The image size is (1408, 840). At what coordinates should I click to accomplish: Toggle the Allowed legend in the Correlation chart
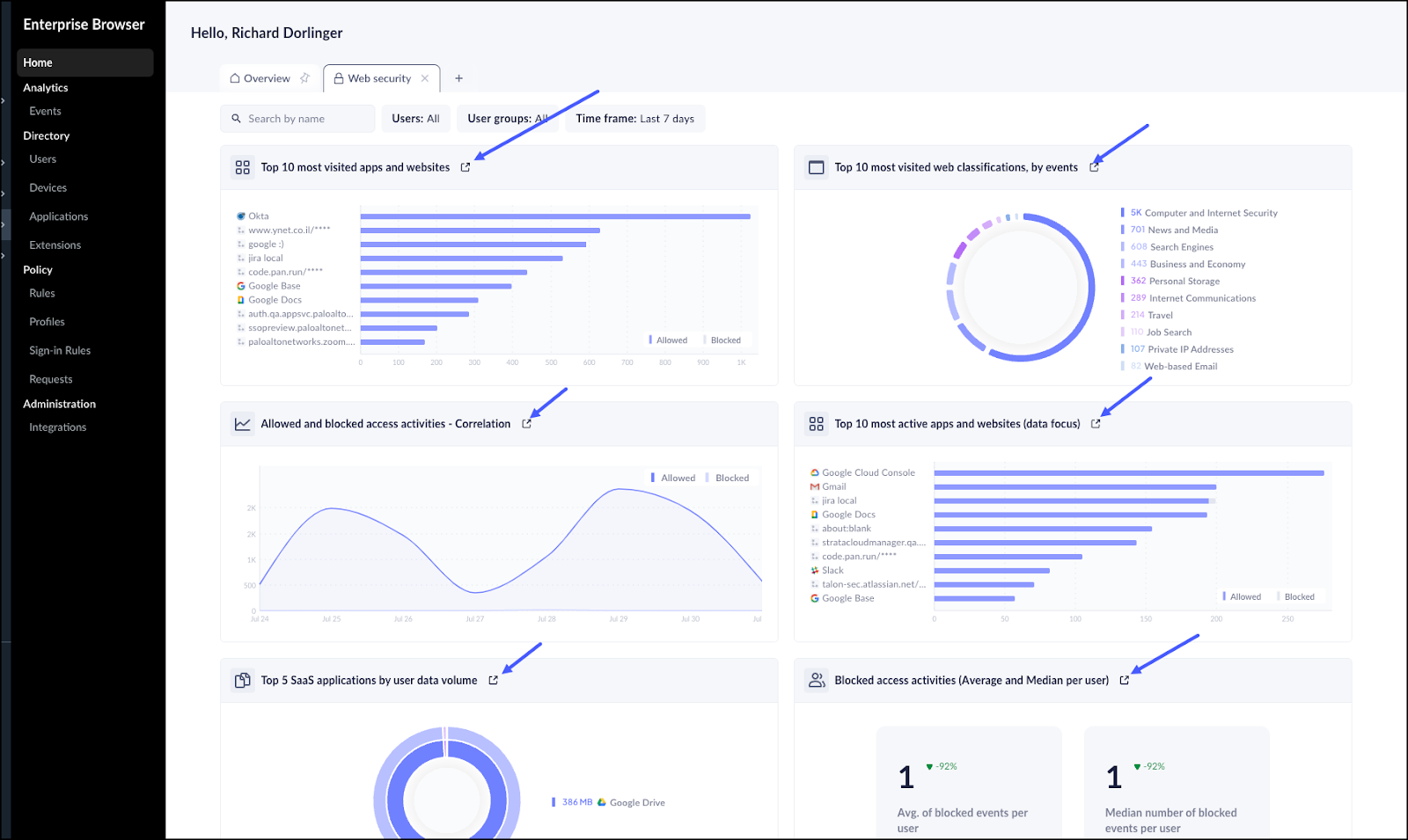673,478
